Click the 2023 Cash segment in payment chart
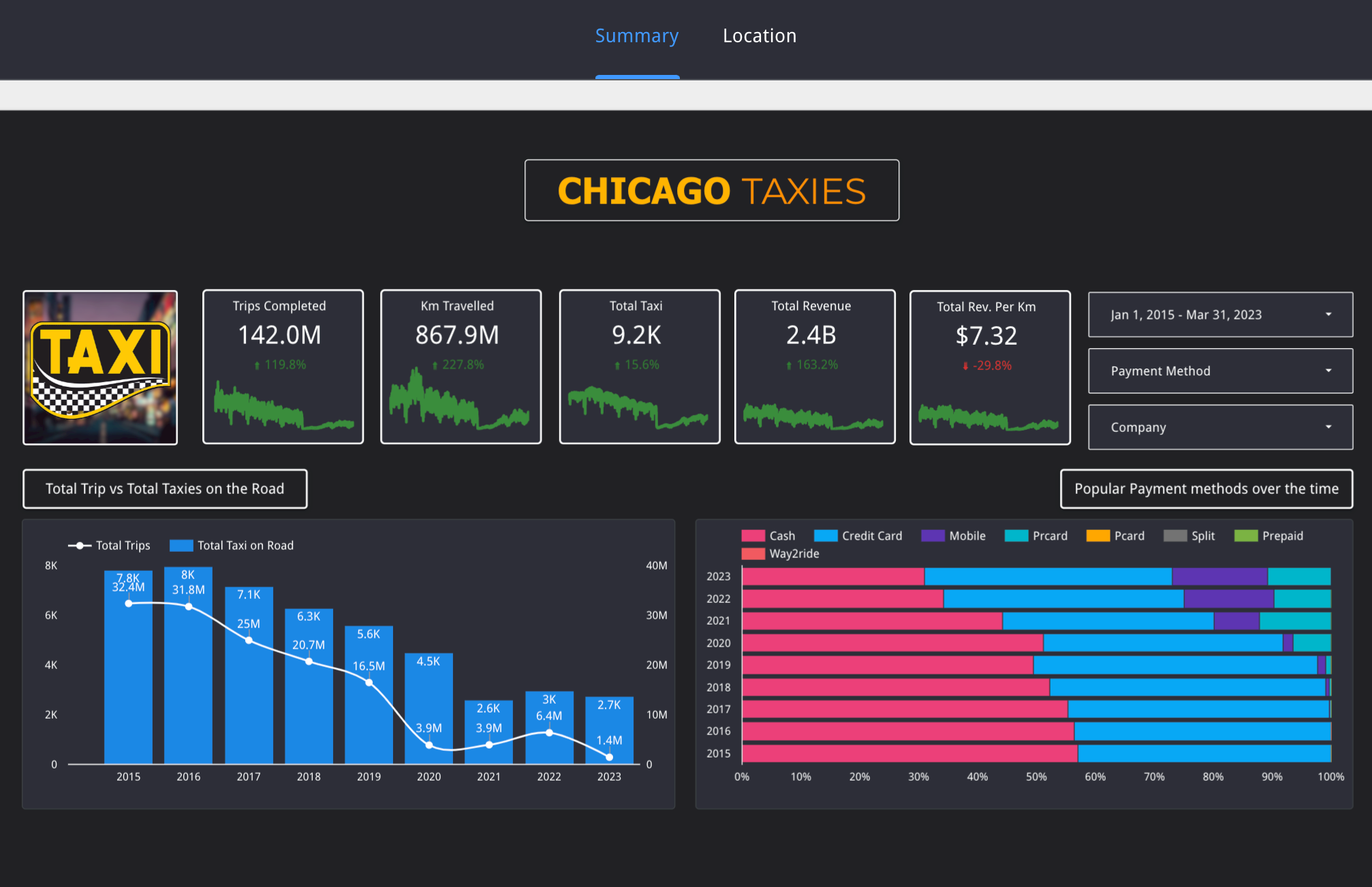1372x887 pixels. (x=833, y=576)
